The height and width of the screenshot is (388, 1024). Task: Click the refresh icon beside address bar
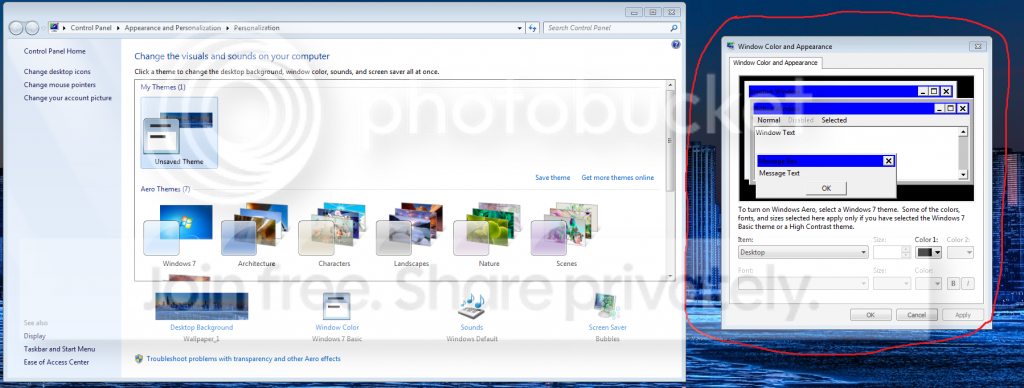click(532, 28)
